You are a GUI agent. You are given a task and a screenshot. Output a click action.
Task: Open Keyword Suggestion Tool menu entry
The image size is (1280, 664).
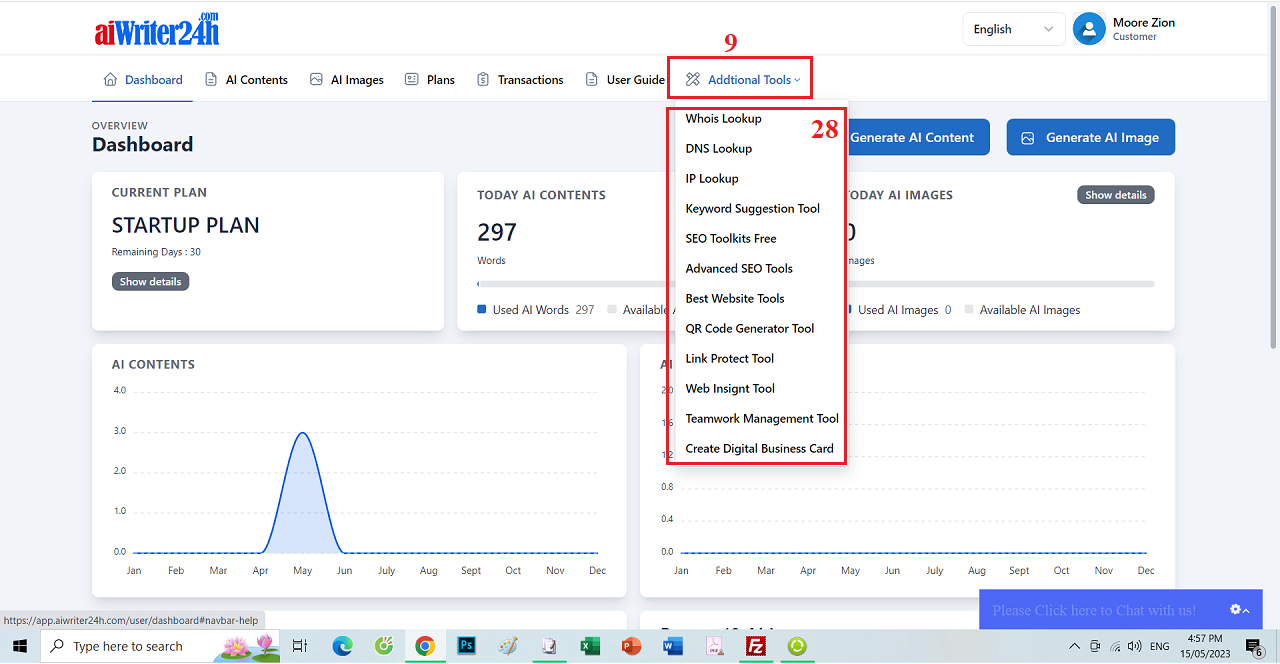[752, 209]
